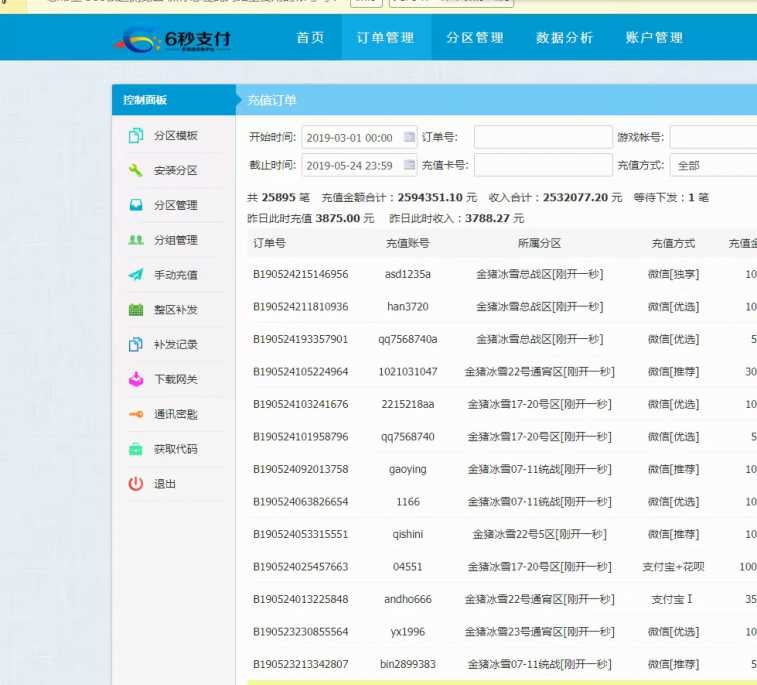The width and height of the screenshot is (757, 685).
Task: Click the 下载网关 download icon
Action: 136,380
